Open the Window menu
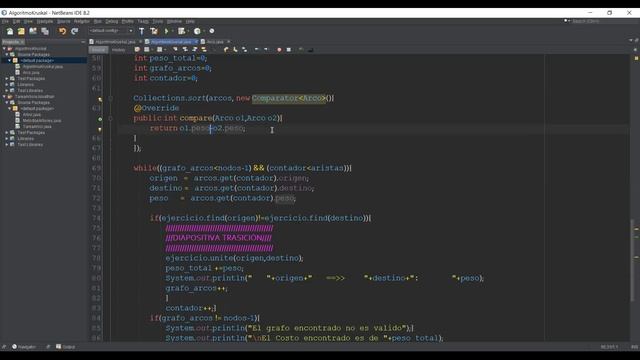 pyautogui.click(x=174, y=21)
